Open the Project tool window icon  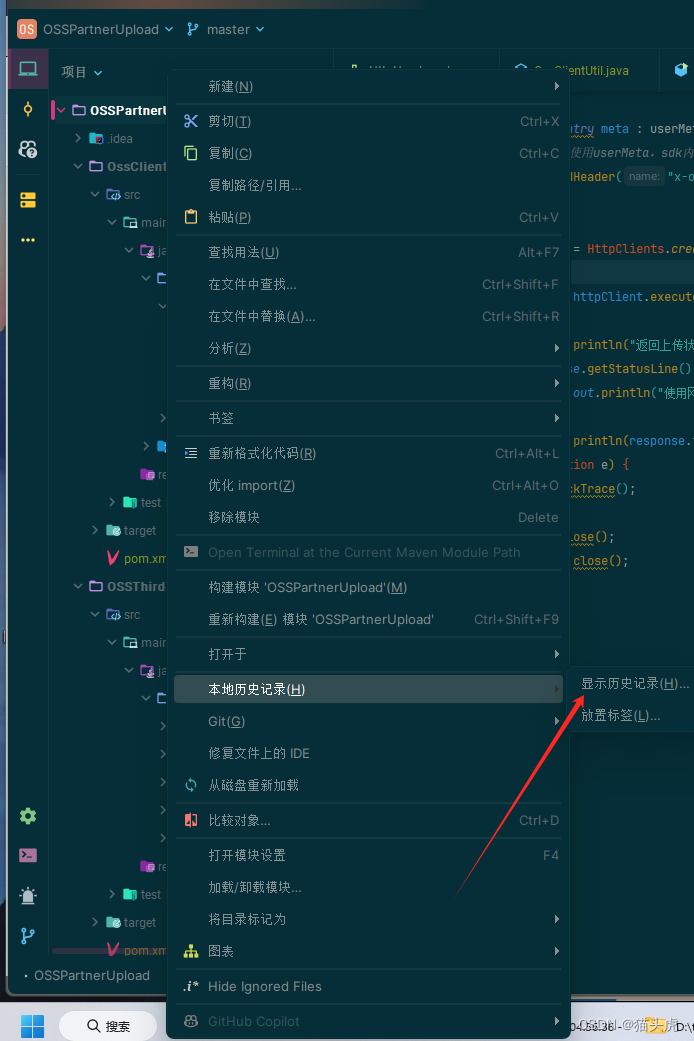28,69
